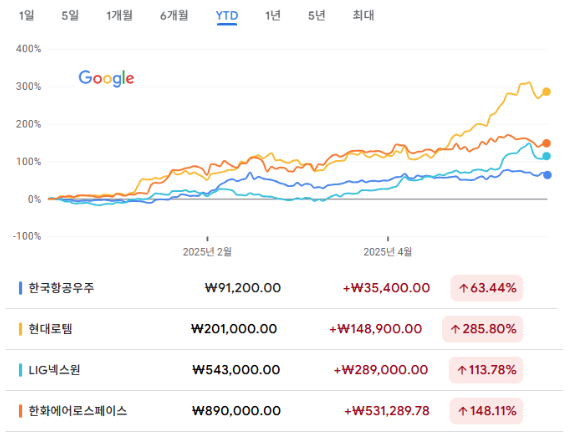
Task: Click the Google logo watermark
Action: tap(106, 78)
